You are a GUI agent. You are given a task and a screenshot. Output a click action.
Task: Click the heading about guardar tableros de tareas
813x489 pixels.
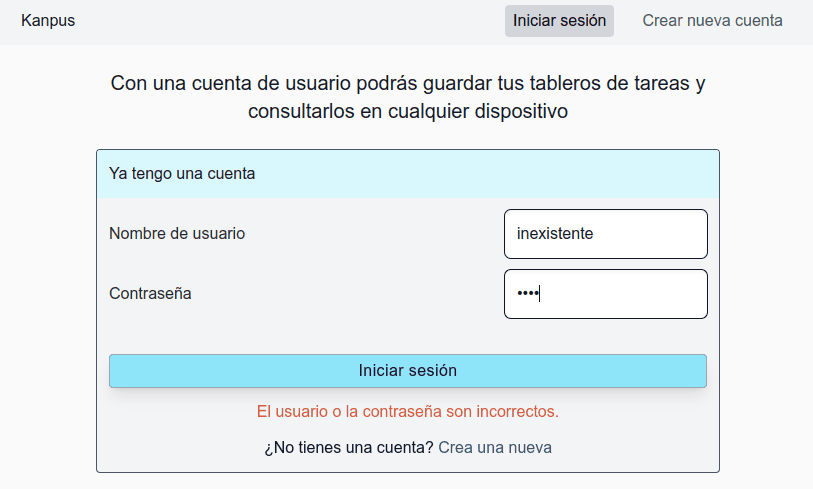[408, 97]
